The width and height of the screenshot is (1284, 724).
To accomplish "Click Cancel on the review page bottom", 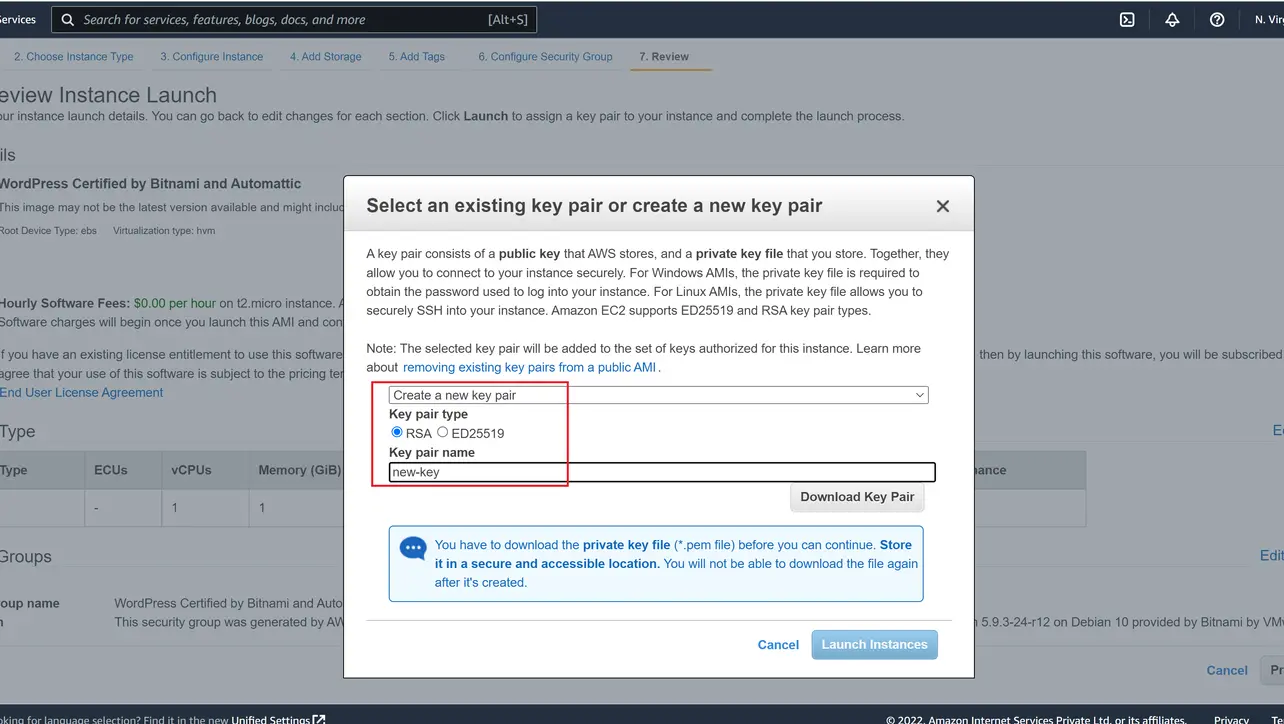I will click(1227, 671).
